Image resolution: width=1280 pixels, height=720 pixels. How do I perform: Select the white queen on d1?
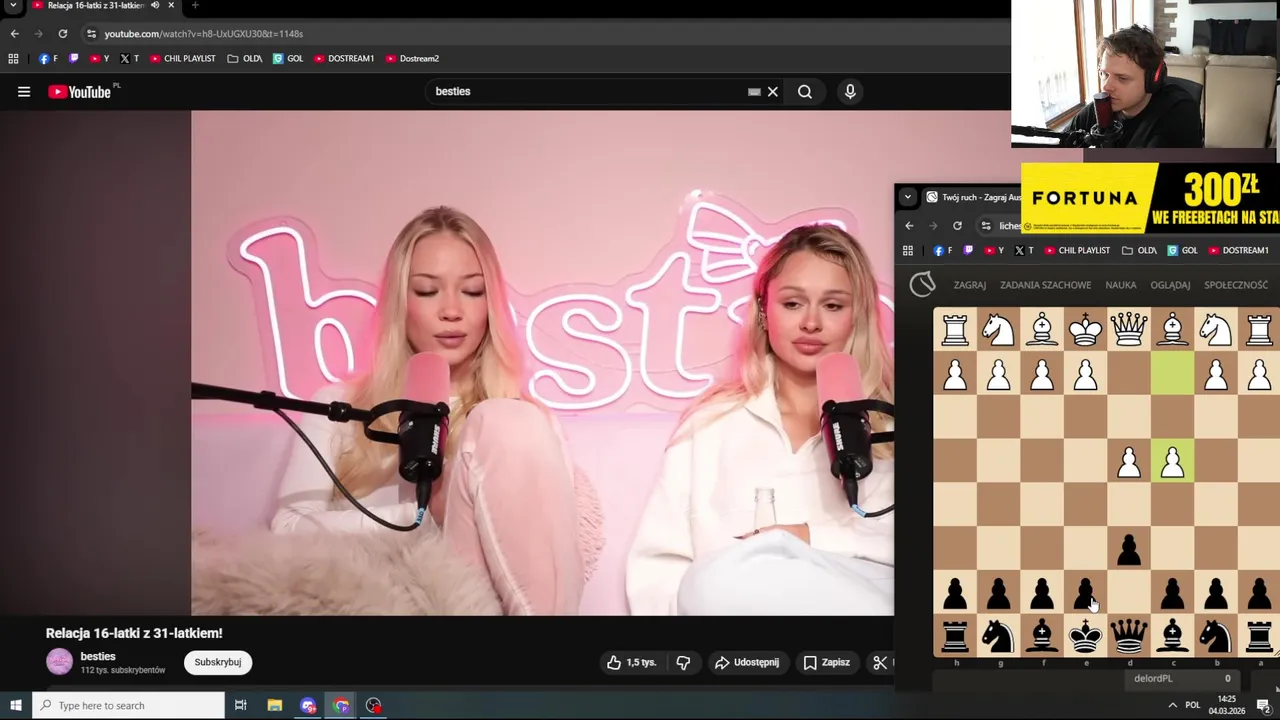[1129, 330]
